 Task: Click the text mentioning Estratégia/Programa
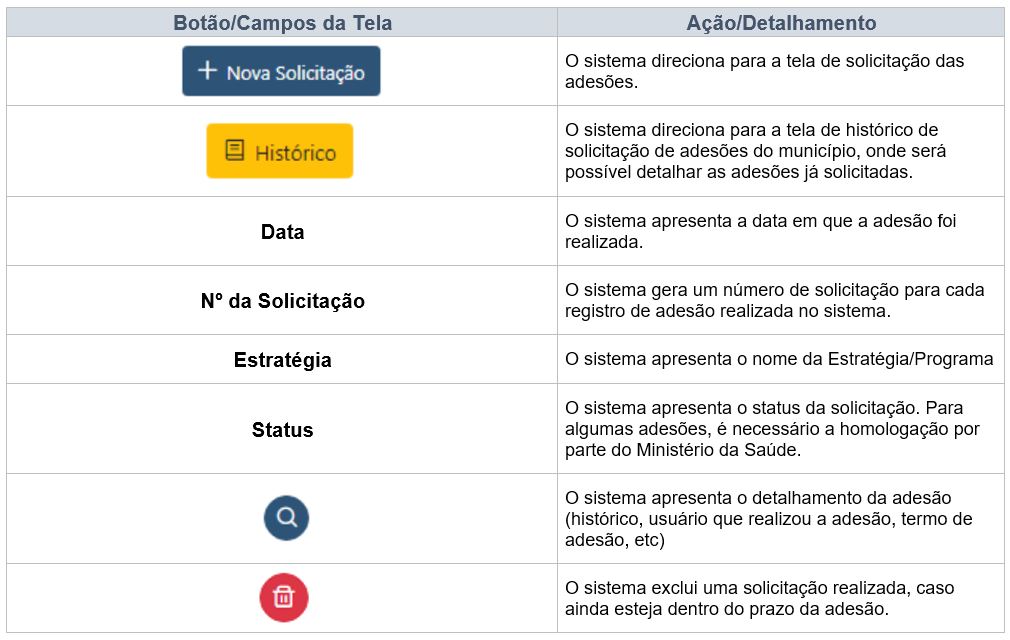click(779, 359)
